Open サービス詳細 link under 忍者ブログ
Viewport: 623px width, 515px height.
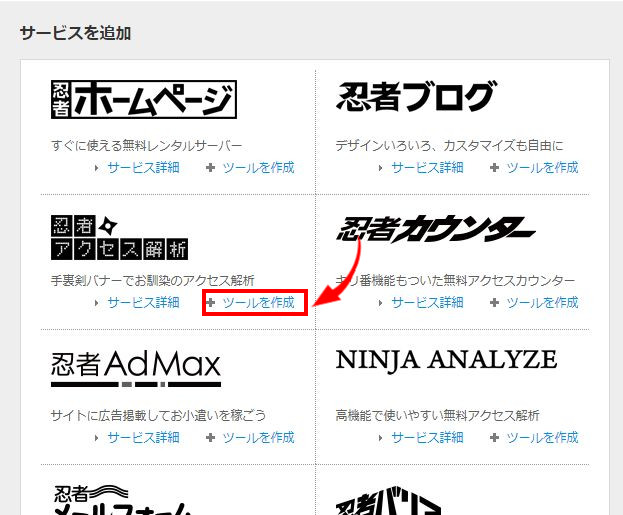[428, 168]
